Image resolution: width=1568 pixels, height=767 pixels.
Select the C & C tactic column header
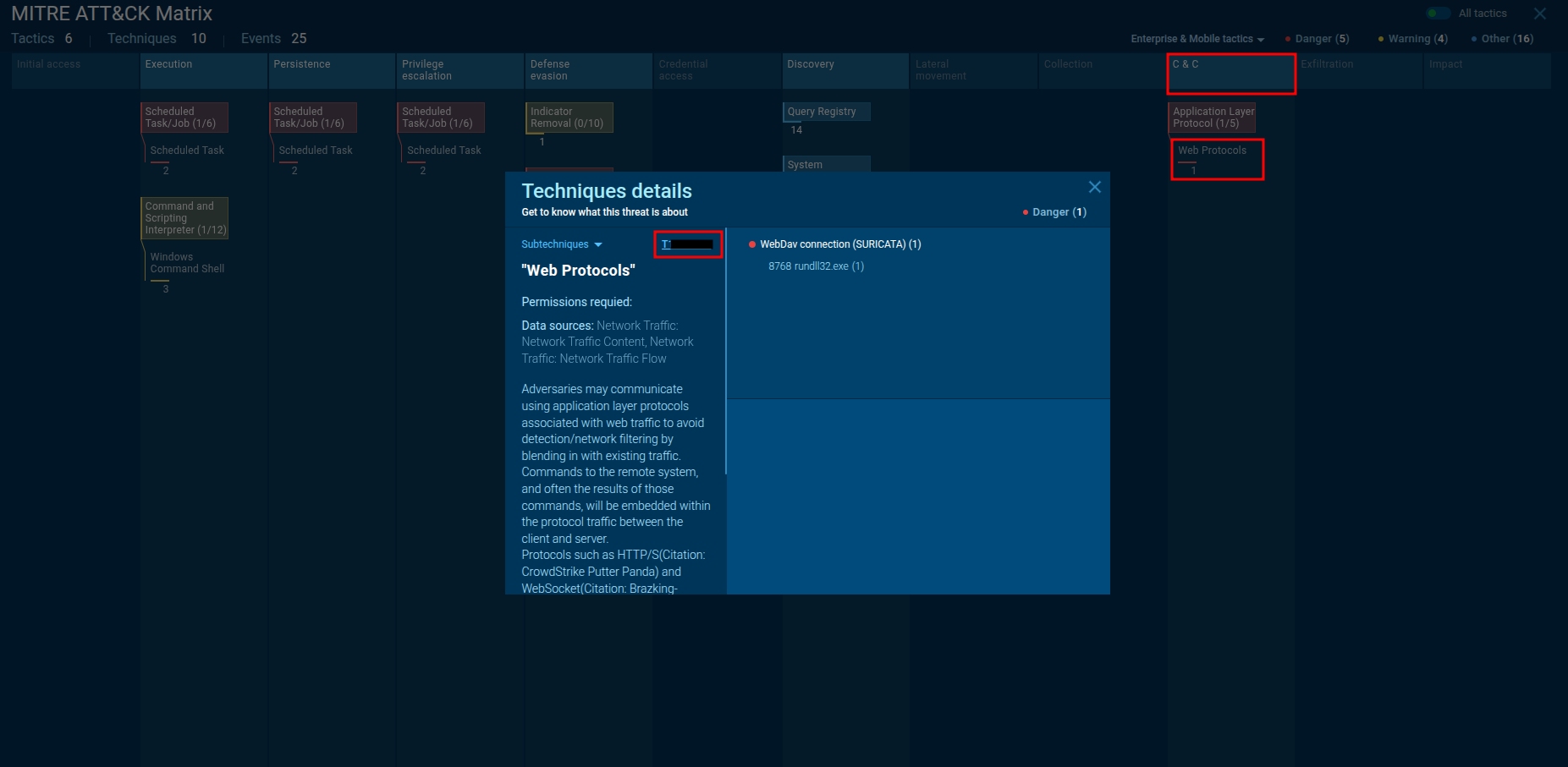point(1230,72)
